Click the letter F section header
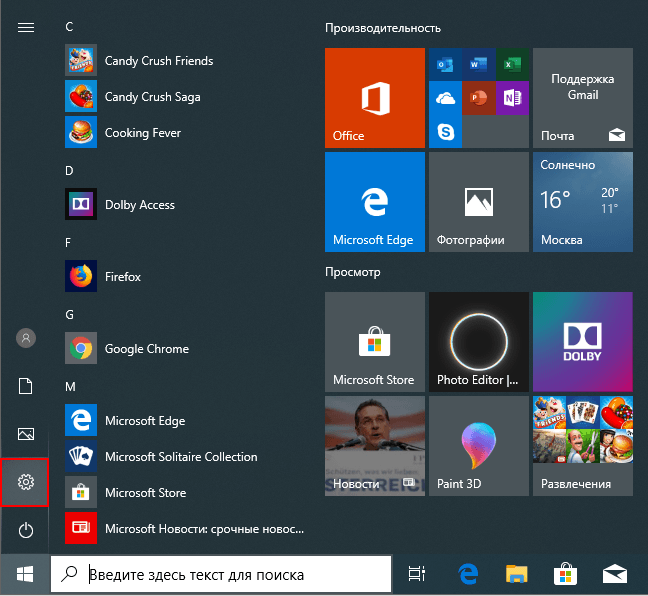This screenshot has width=648, height=596. (68, 243)
